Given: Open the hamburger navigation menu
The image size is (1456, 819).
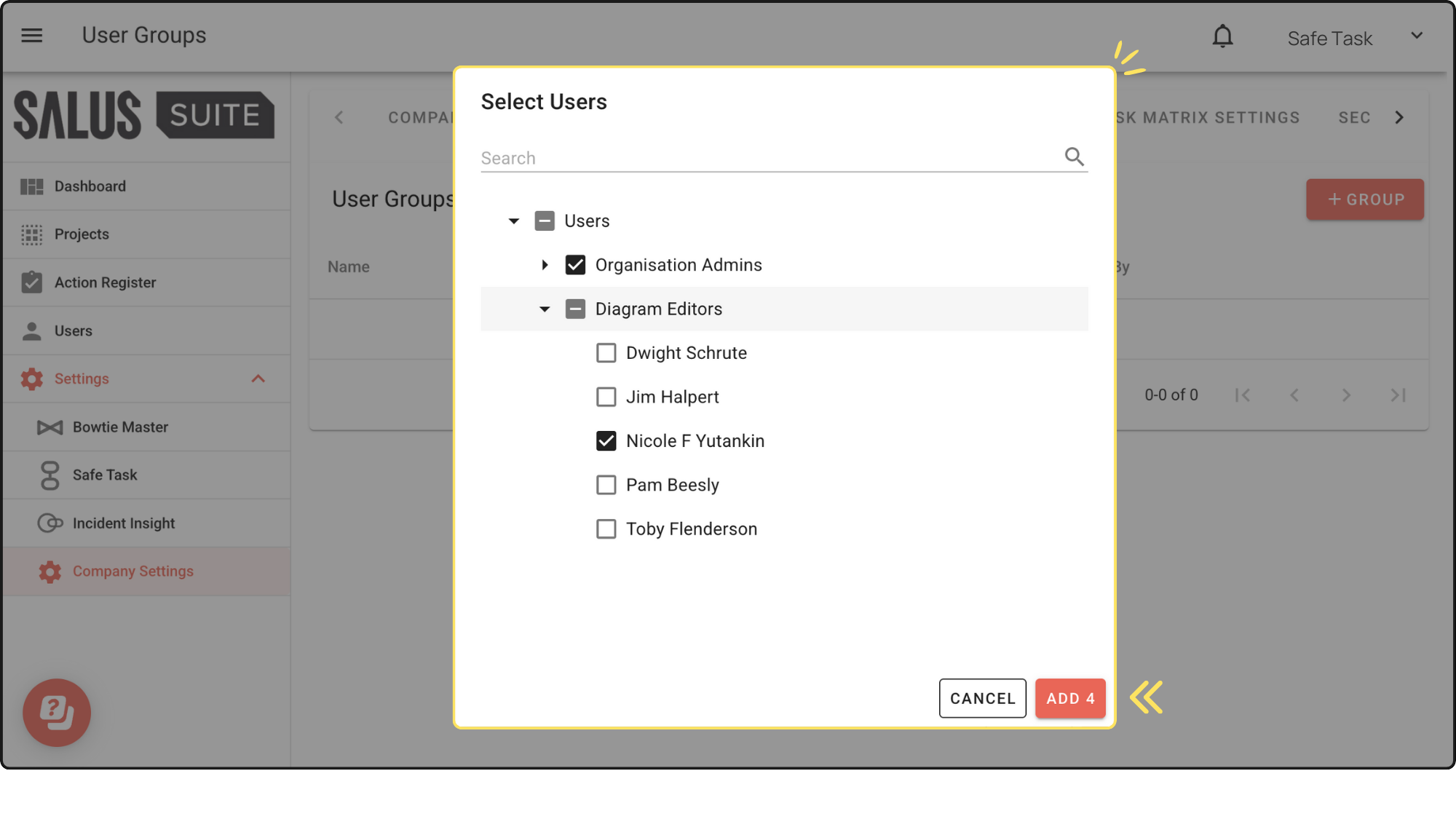Looking at the screenshot, I should pyautogui.click(x=31, y=35).
